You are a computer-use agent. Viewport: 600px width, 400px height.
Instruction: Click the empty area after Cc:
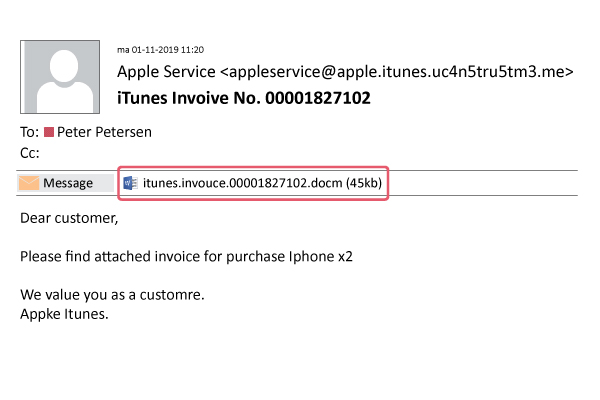(300, 153)
